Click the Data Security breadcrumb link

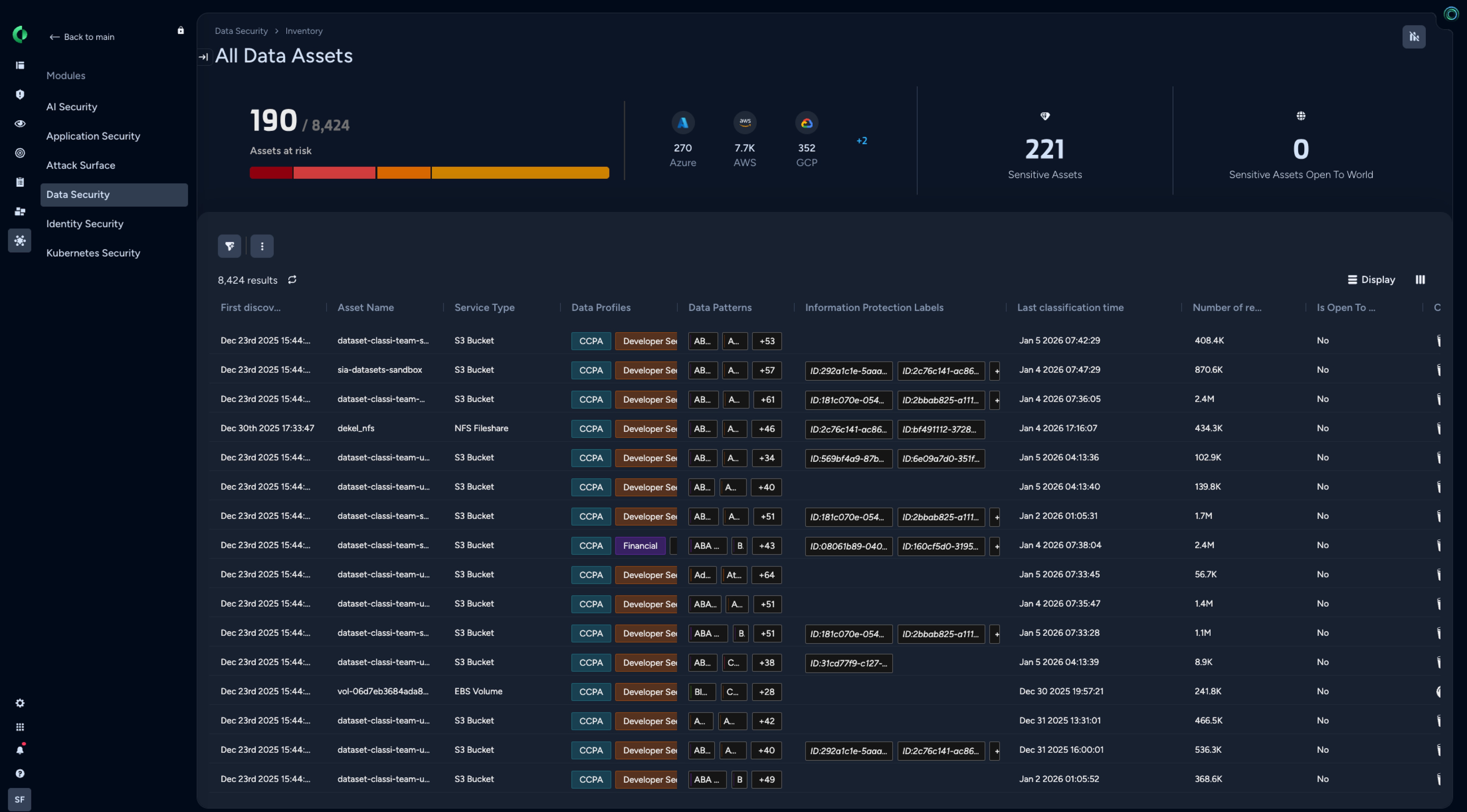coord(241,31)
